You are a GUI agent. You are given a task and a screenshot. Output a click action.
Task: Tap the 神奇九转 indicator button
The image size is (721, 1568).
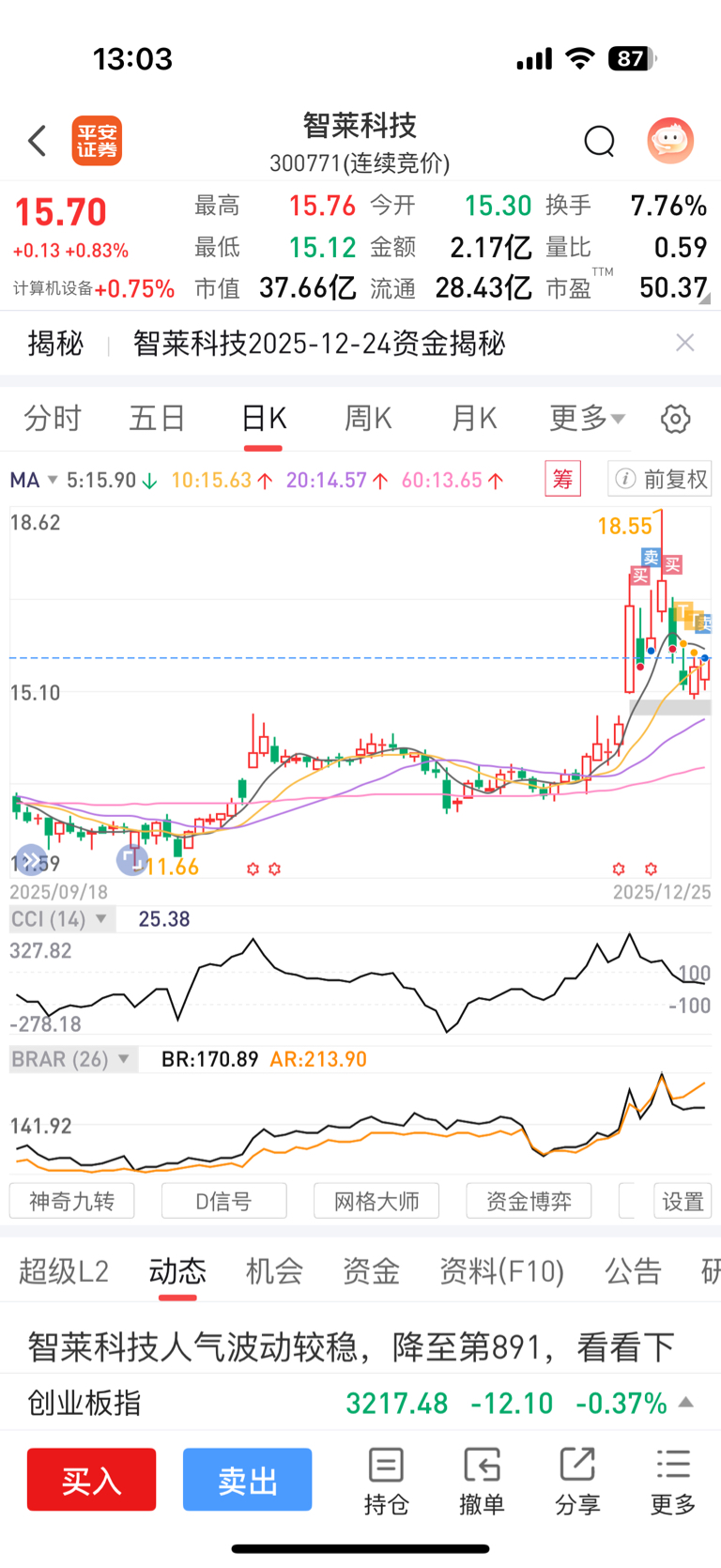coord(71,1201)
